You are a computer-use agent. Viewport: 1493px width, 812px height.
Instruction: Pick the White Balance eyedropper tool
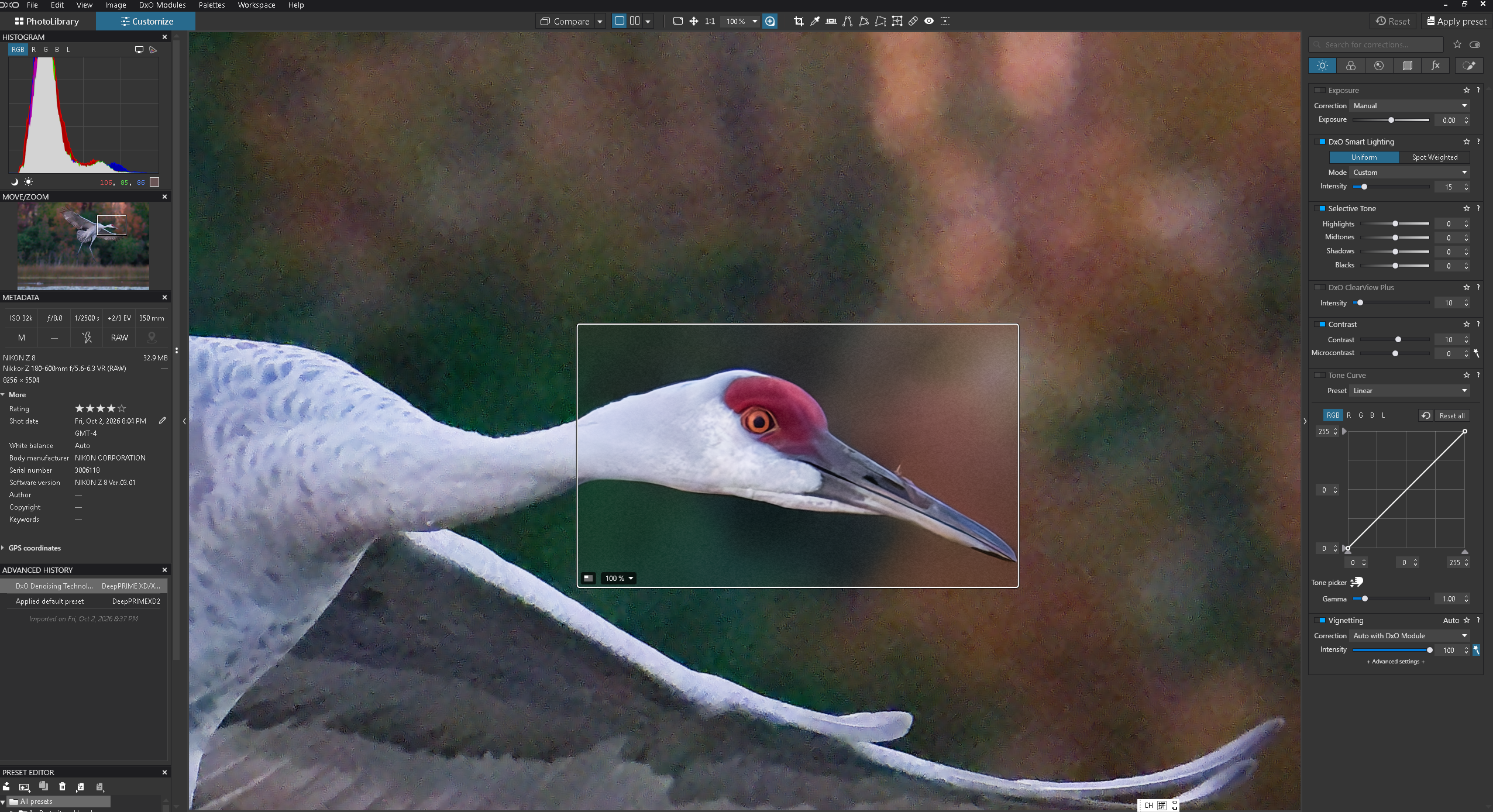coord(815,21)
